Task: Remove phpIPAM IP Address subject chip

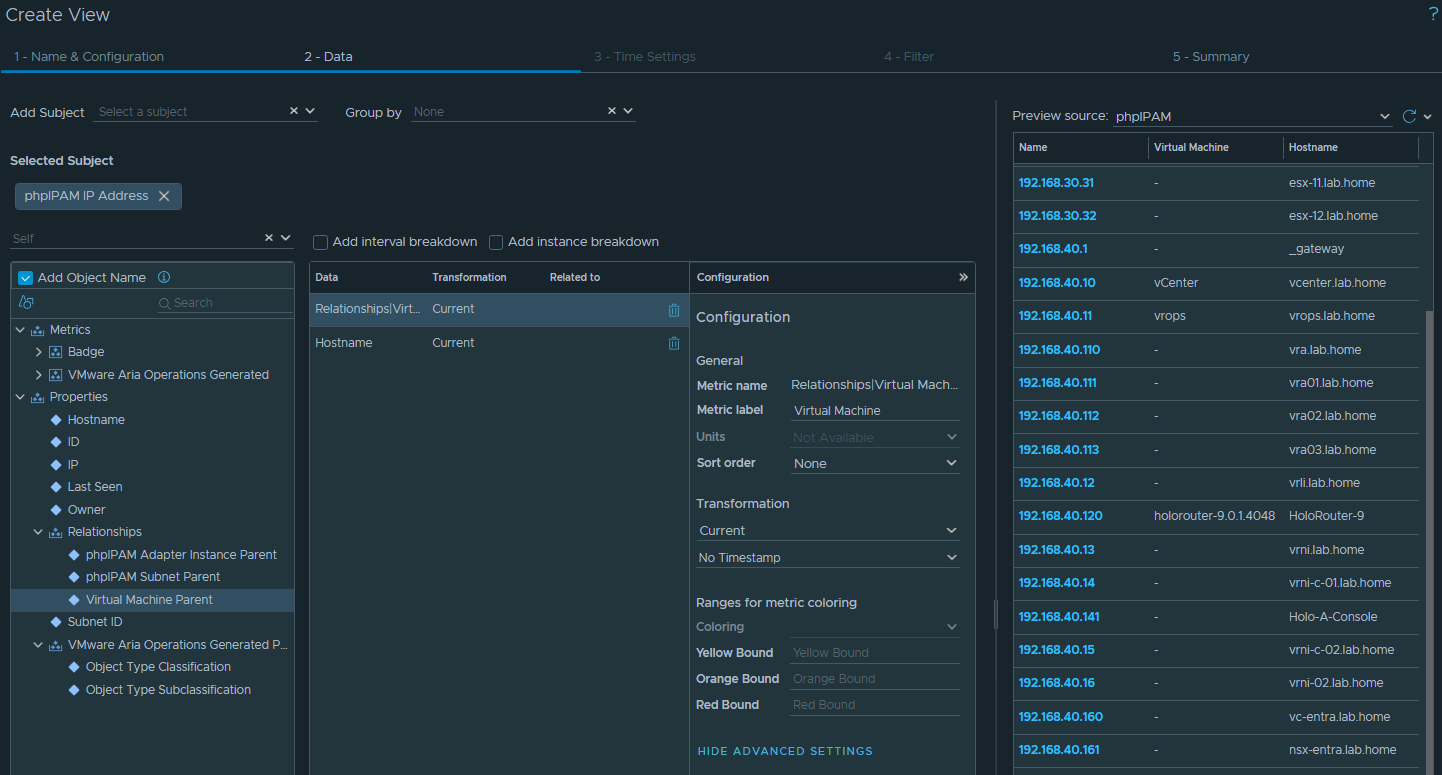Action: 164,196
